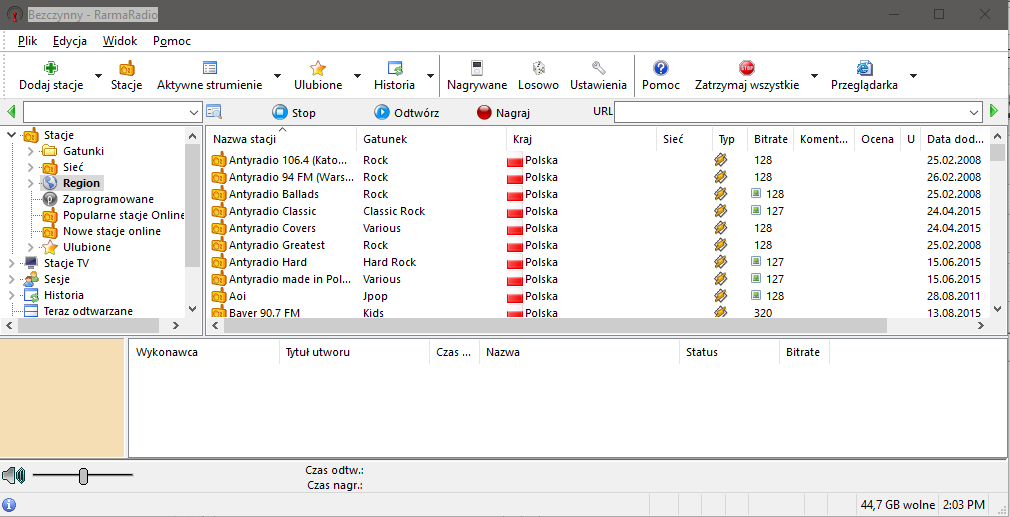Click the search icon next to combo box
Image resolution: width=1010 pixels, height=517 pixels.
(x=214, y=112)
